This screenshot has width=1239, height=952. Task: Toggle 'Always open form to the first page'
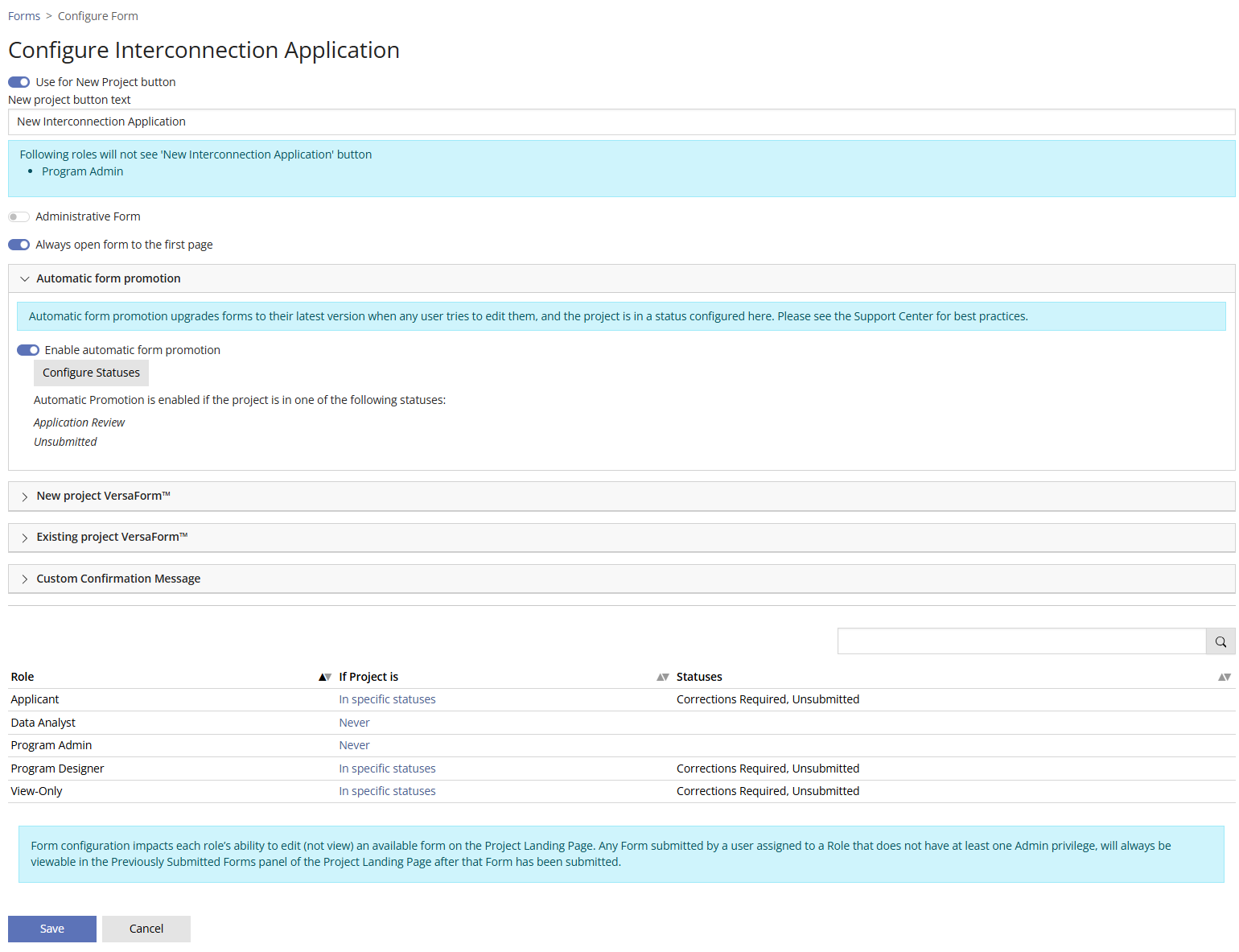(19, 245)
